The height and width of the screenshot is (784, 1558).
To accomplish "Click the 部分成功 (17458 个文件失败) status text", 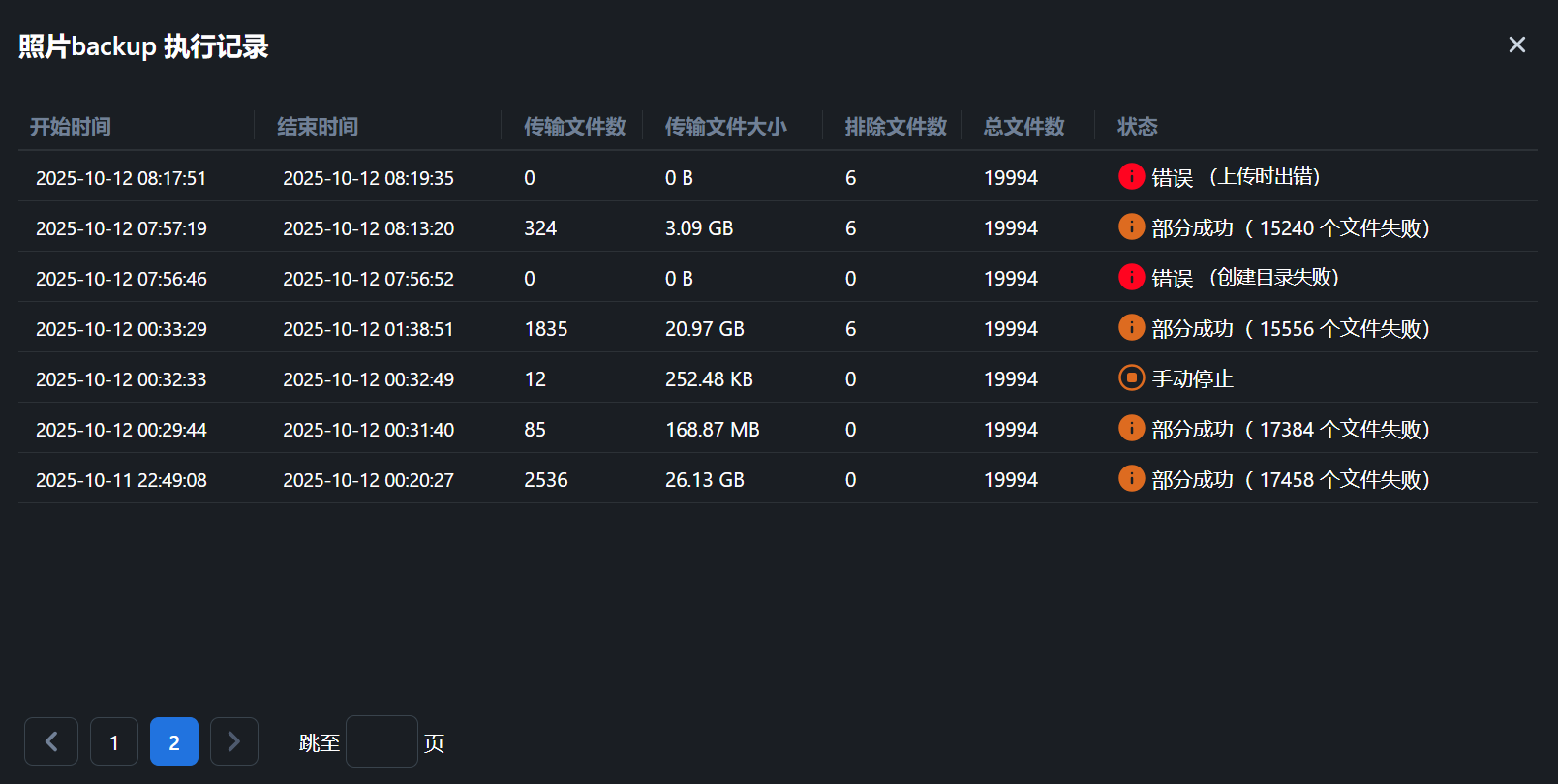I will click(1290, 480).
